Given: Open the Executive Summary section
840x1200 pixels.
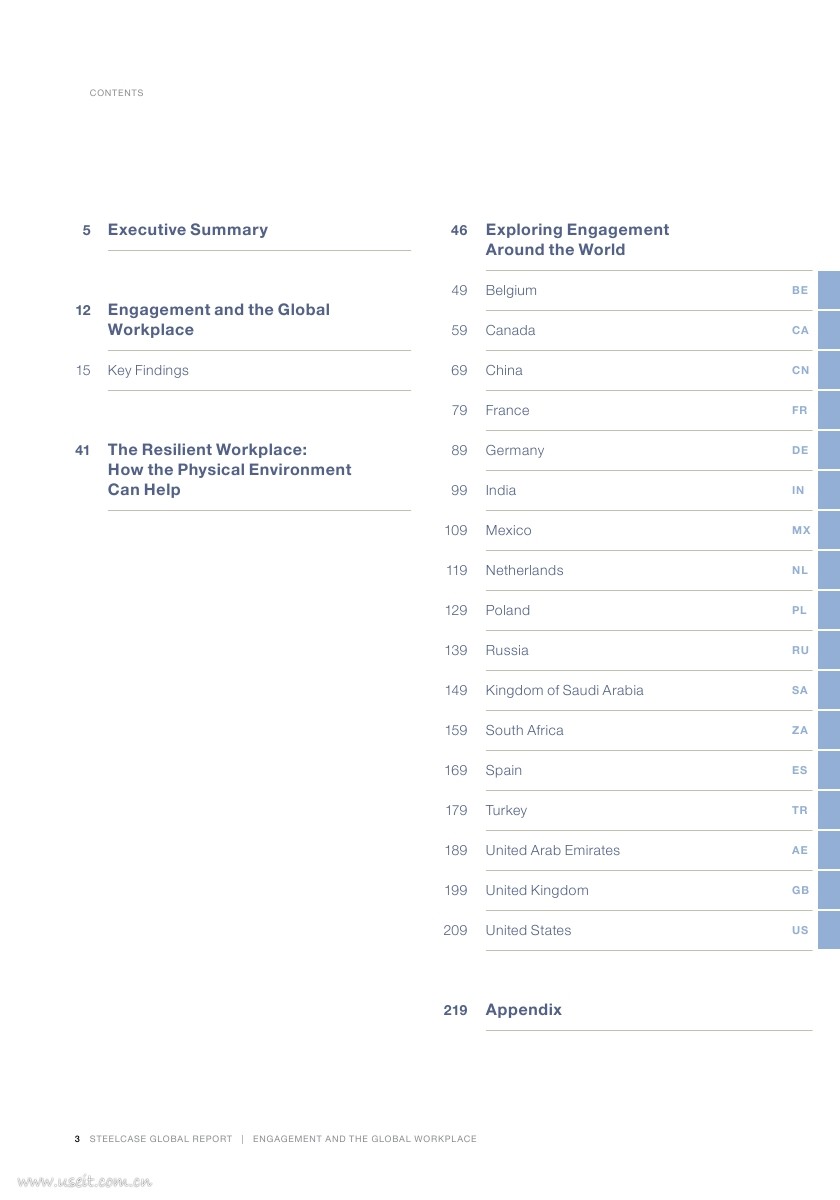Looking at the screenshot, I should pyautogui.click(x=187, y=230).
